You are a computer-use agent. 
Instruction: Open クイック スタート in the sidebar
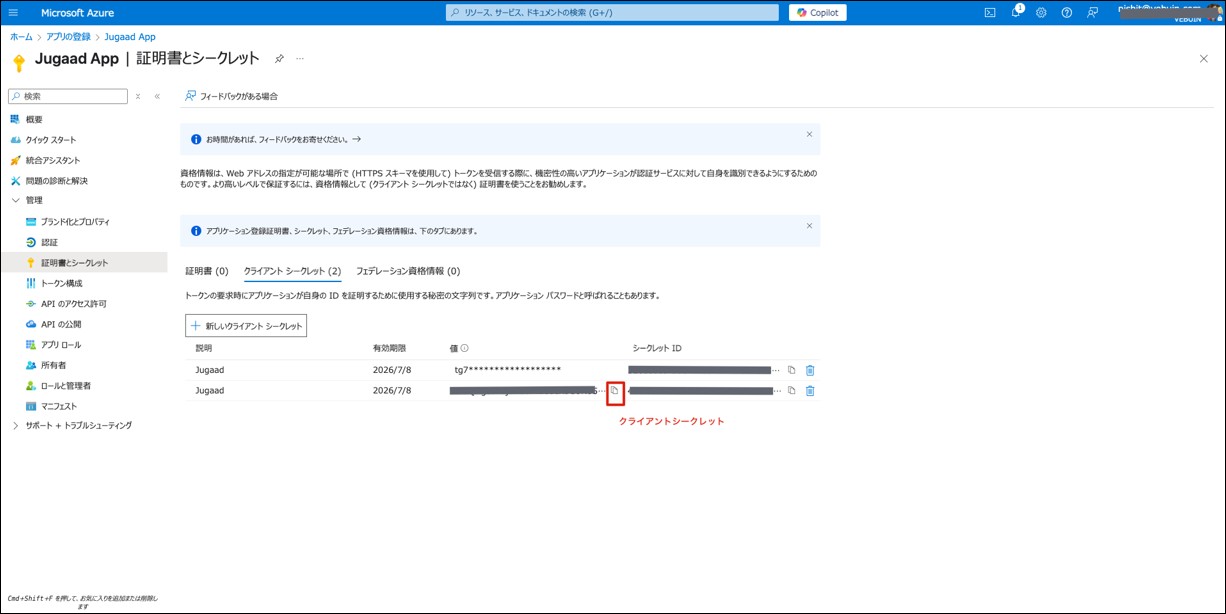click(x=50, y=140)
